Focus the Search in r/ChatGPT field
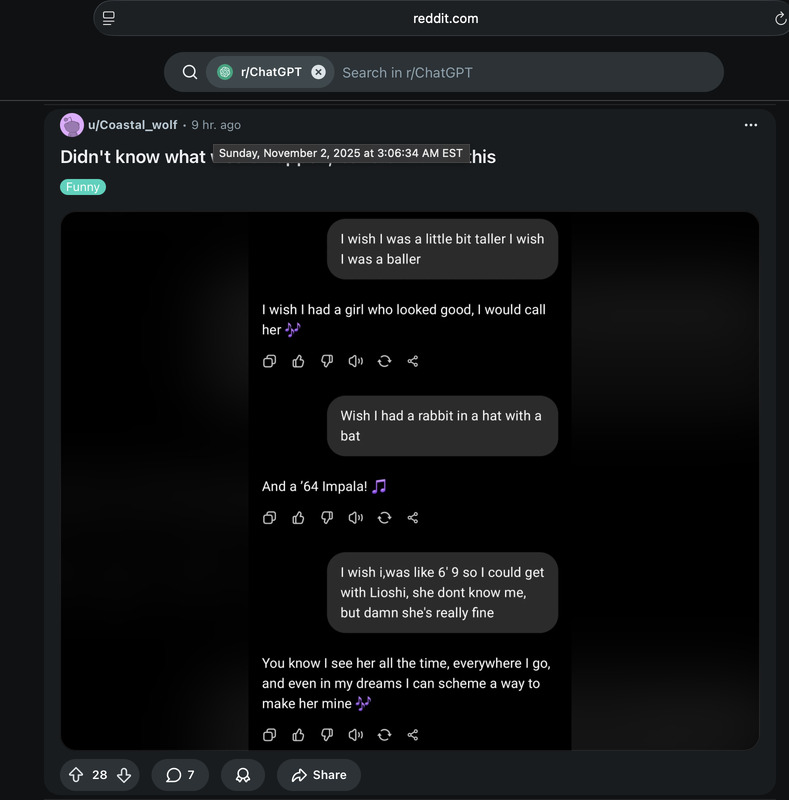This screenshot has height=800, width=789. [x=520, y=72]
